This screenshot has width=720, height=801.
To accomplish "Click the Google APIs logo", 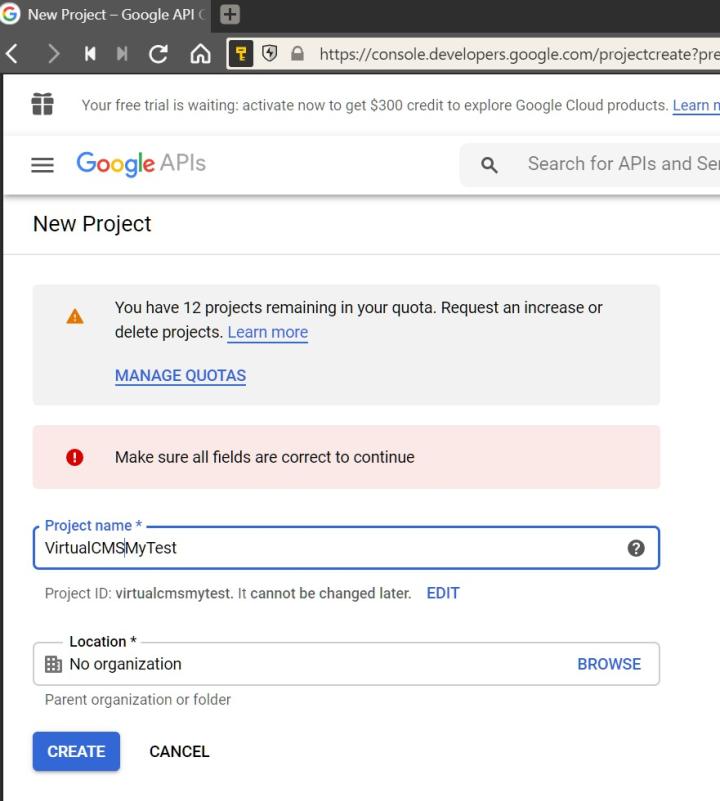I will click(x=141, y=164).
